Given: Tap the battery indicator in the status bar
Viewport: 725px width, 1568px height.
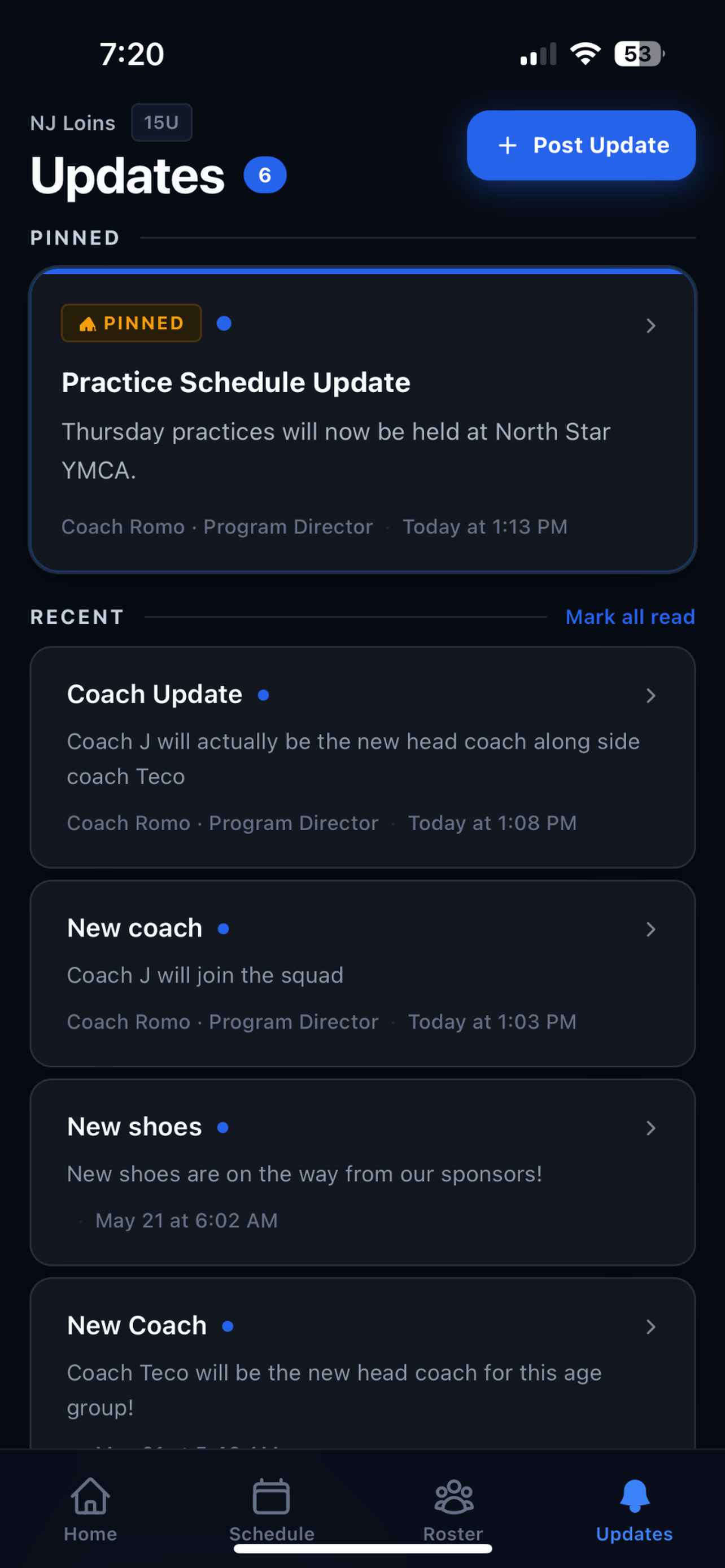Looking at the screenshot, I should 639,54.
